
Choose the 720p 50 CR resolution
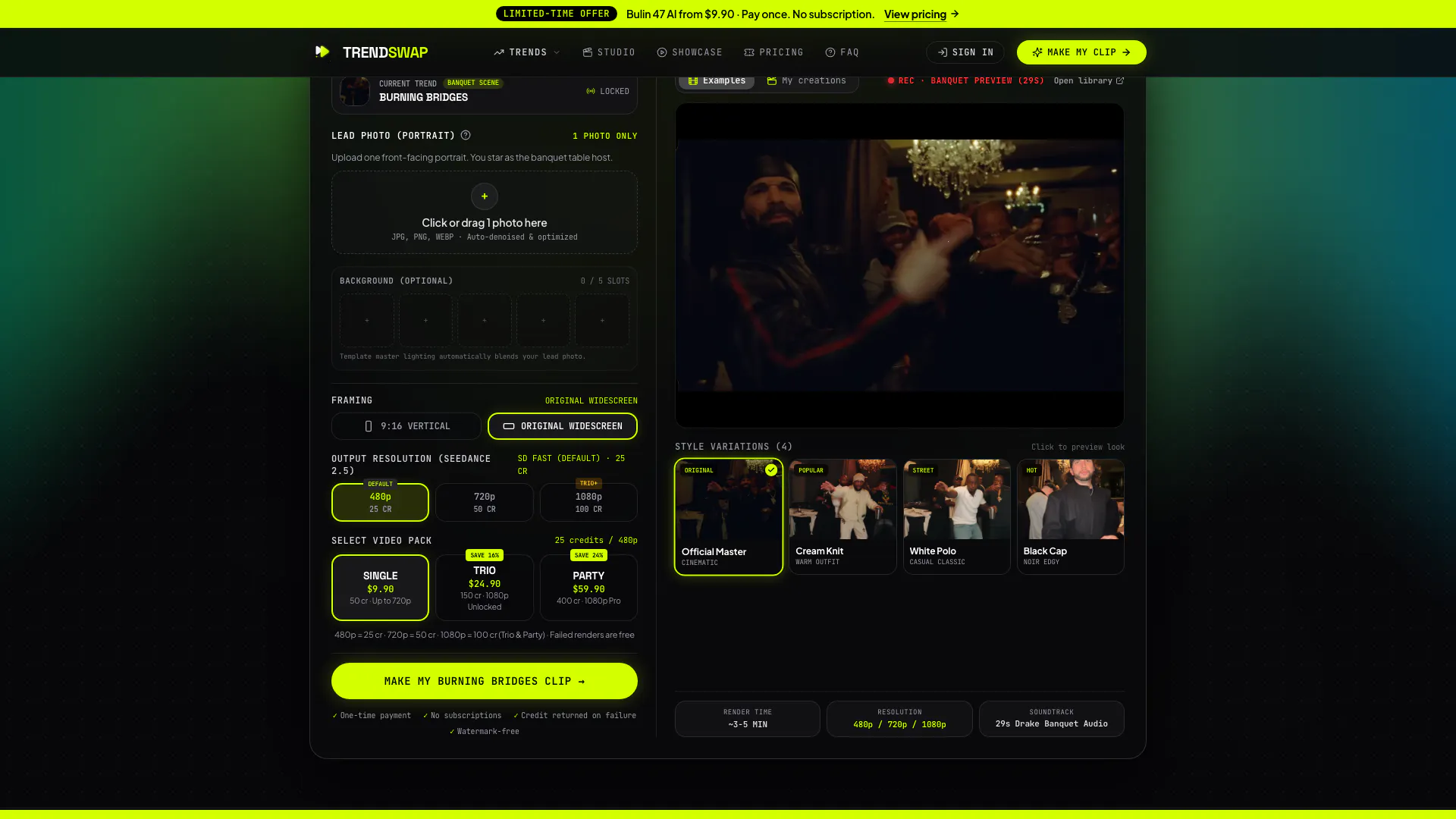485,502
